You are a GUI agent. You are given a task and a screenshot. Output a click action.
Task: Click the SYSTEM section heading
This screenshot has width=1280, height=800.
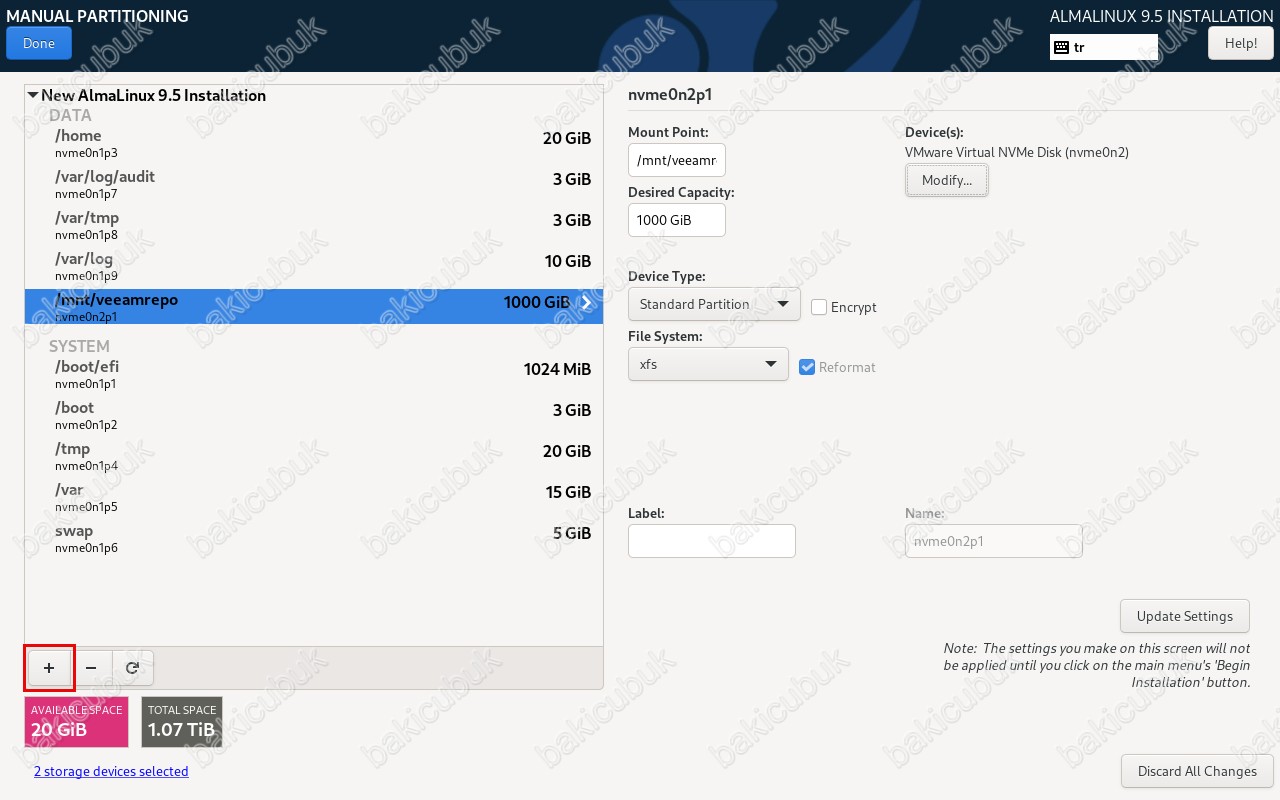tap(79, 346)
